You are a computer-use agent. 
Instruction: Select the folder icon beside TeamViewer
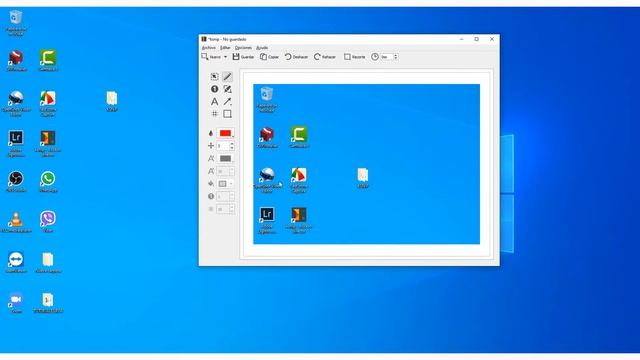point(48,262)
